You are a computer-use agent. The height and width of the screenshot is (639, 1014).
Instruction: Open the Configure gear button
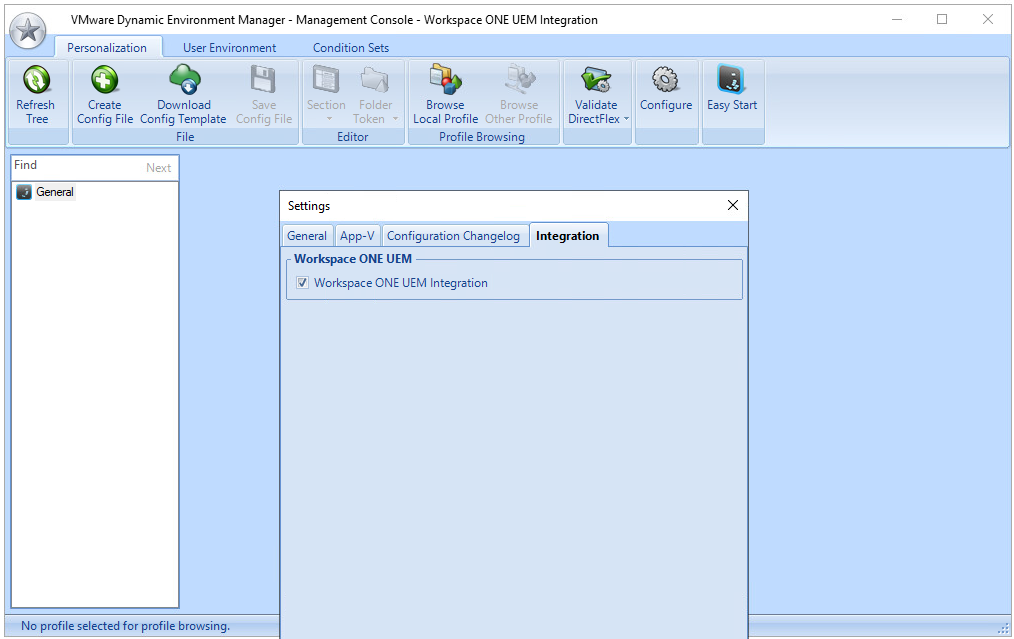[666, 90]
